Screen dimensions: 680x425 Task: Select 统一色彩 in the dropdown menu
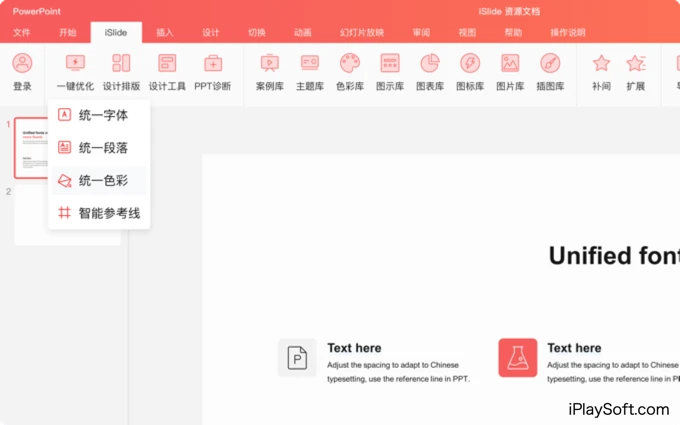pos(99,180)
